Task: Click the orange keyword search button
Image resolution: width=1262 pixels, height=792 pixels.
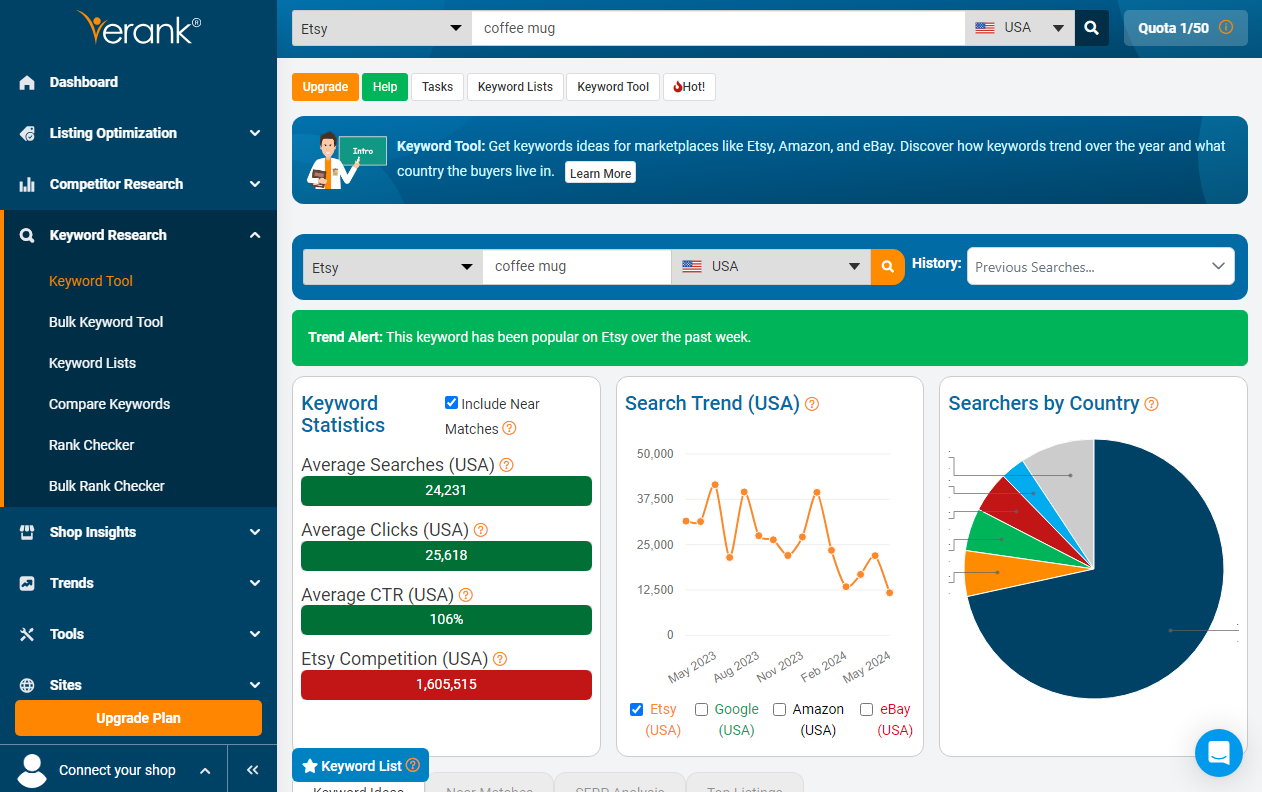Action: [887, 267]
